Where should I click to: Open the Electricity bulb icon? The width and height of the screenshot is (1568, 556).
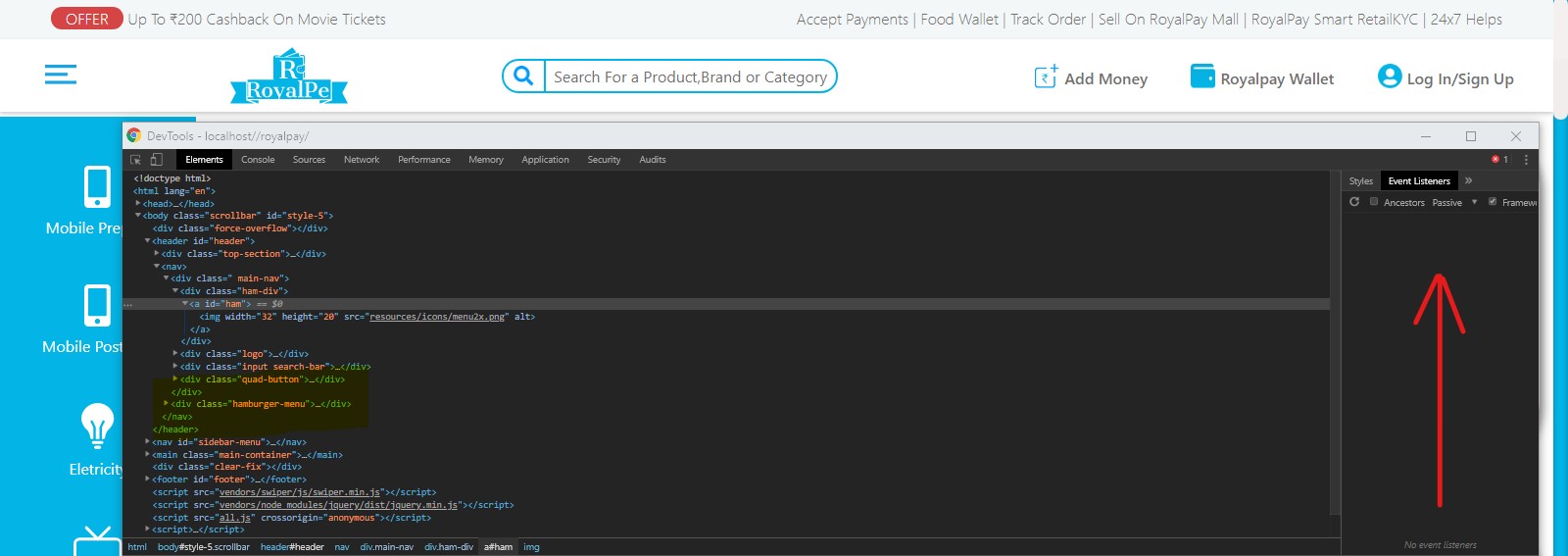[97, 426]
